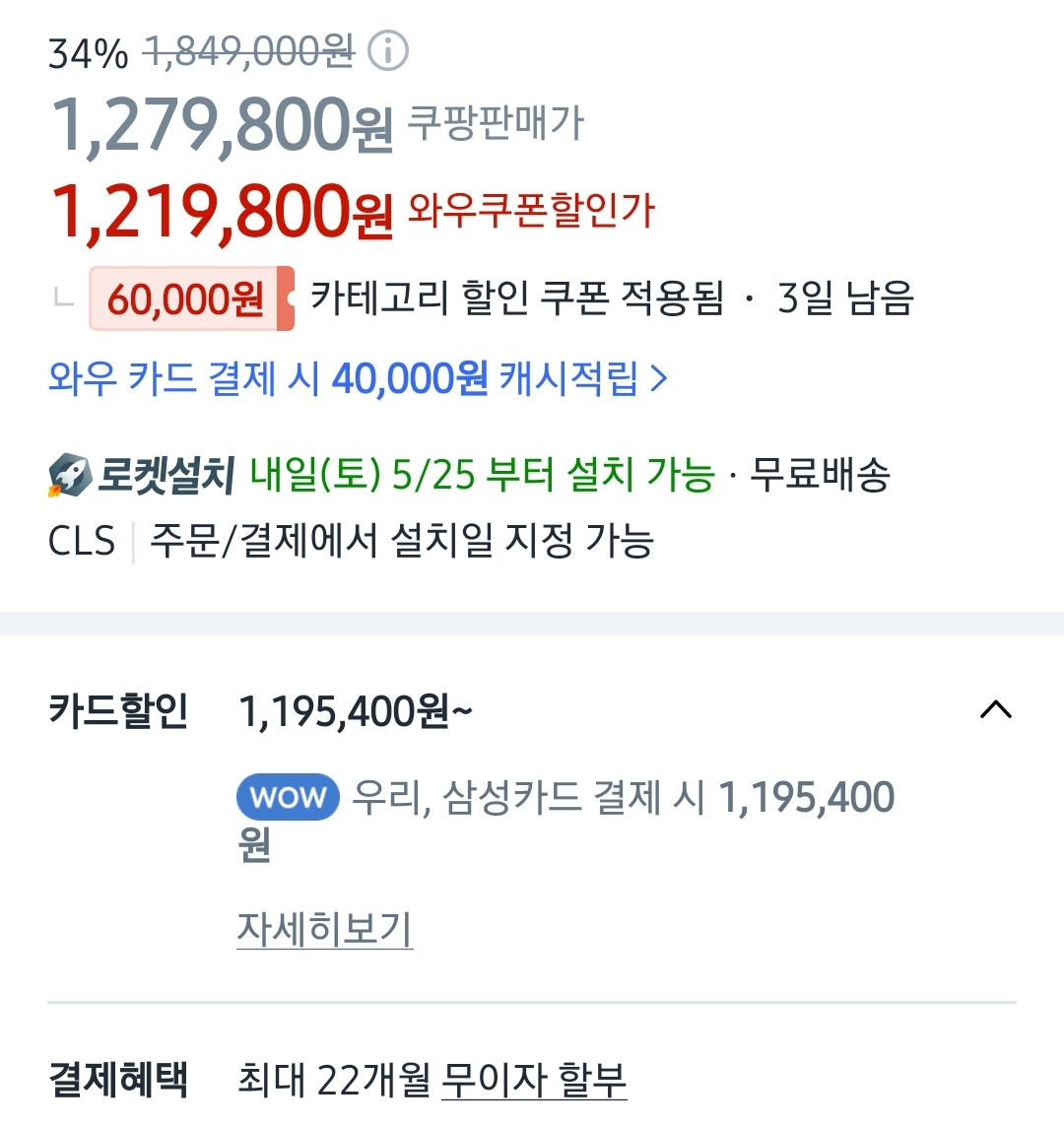The height and width of the screenshot is (1126, 1064).
Task: Collapse the 카드할인 section chevron
Action: (996, 710)
